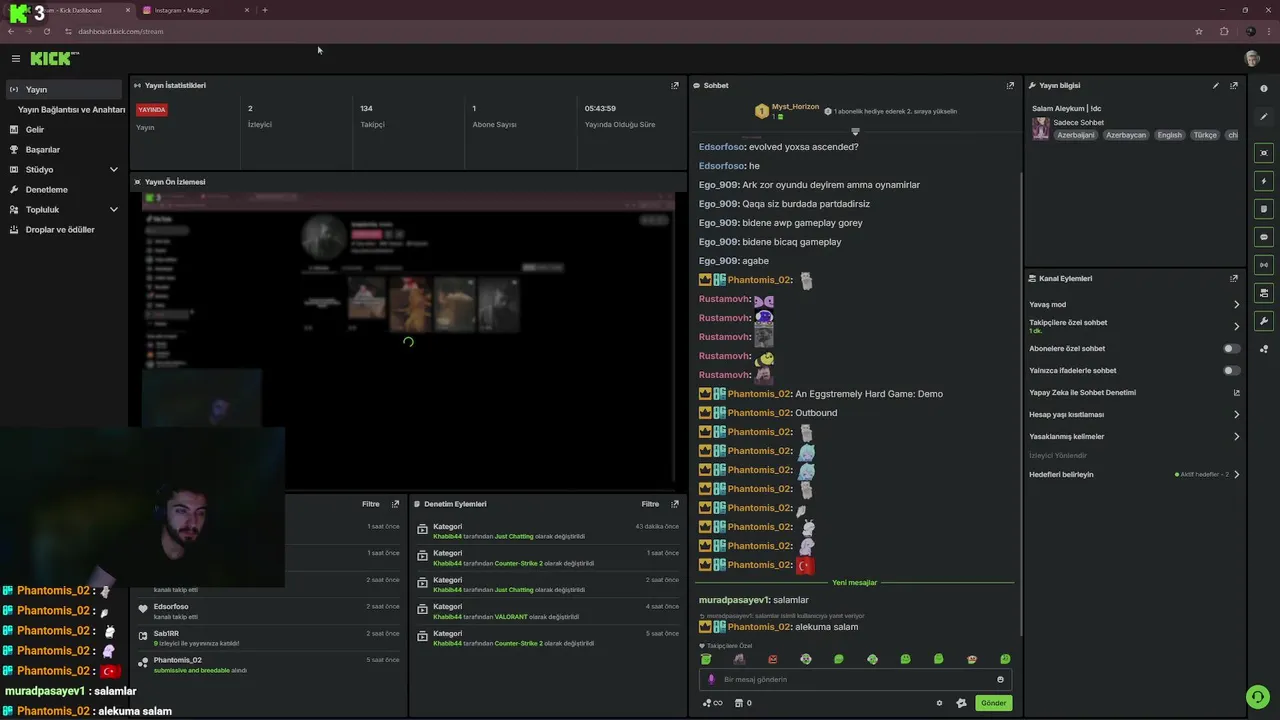The width and height of the screenshot is (1280, 720).
Task: Bookmark this page with the star icon
Action: tap(1199, 31)
